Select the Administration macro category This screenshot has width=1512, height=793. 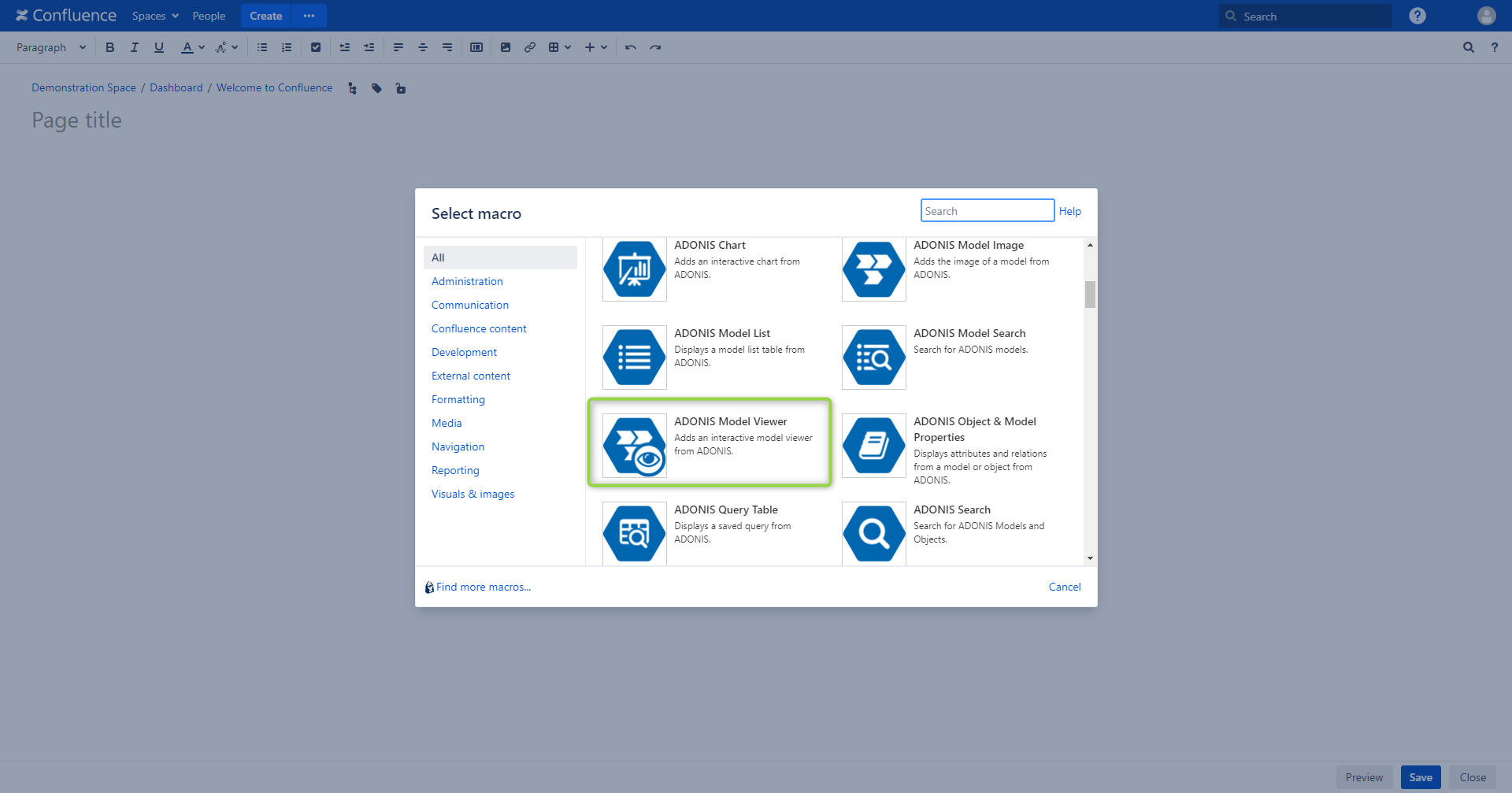(x=467, y=281)
